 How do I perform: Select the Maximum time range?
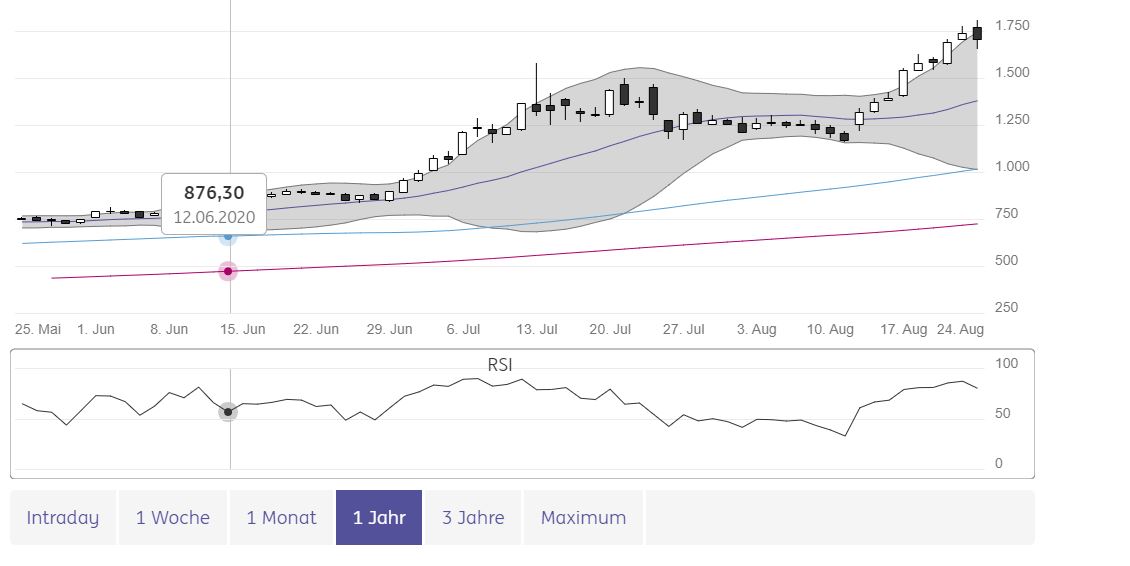pos(583,518)
